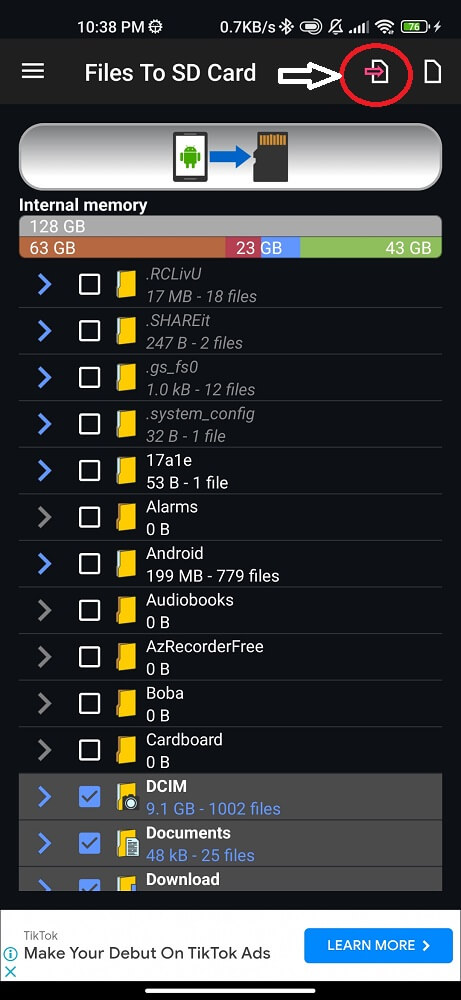Close the TikTok ad with X icon
461x1000 pixels.
10,972
